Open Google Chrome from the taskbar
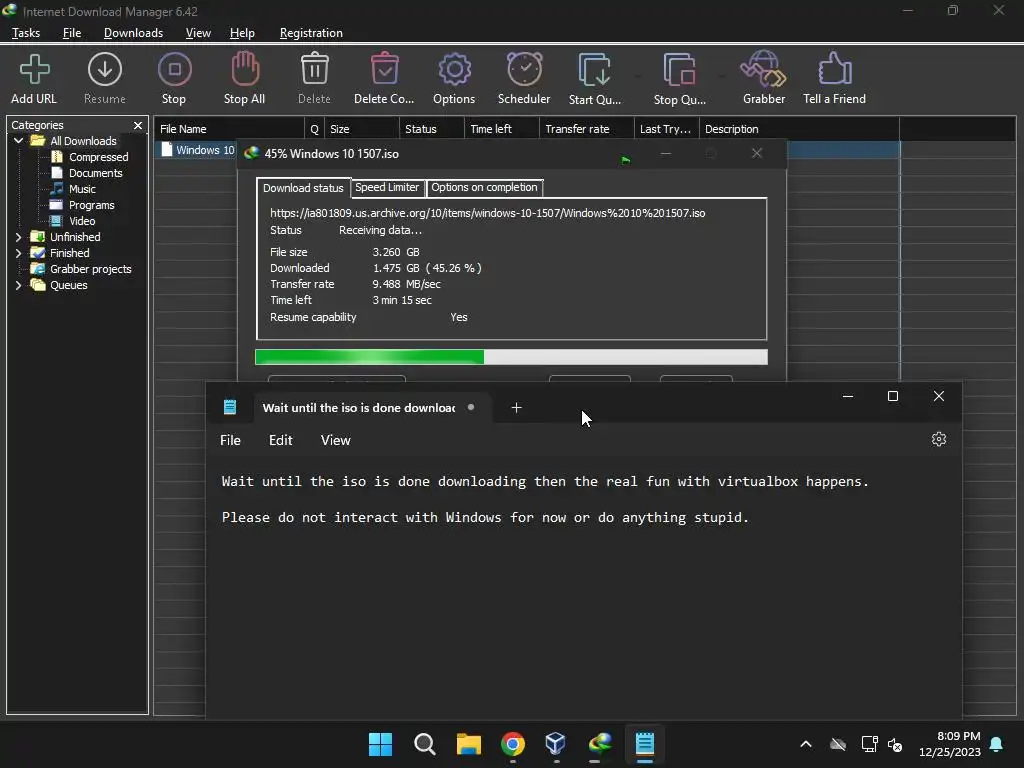 pos(513,744)
